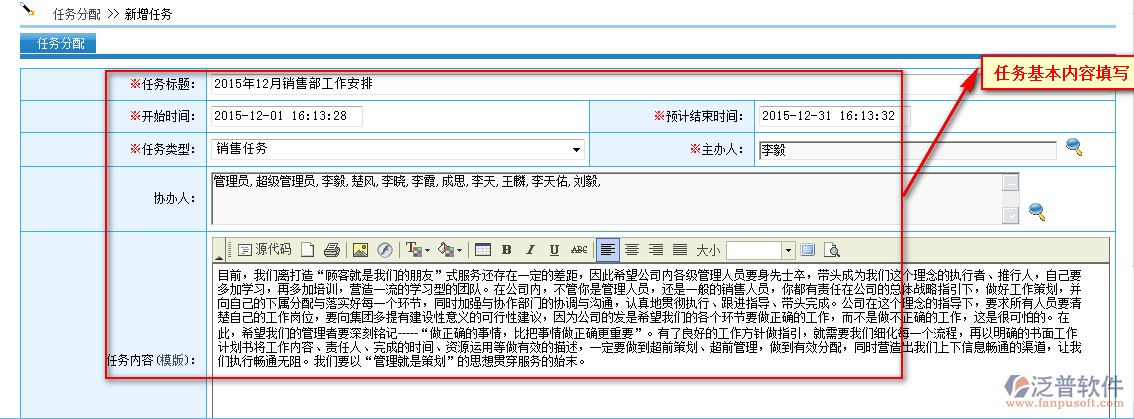The image size is (1134, 419).
Task: Click the 预计结束时间 date field
Action: 835,116
